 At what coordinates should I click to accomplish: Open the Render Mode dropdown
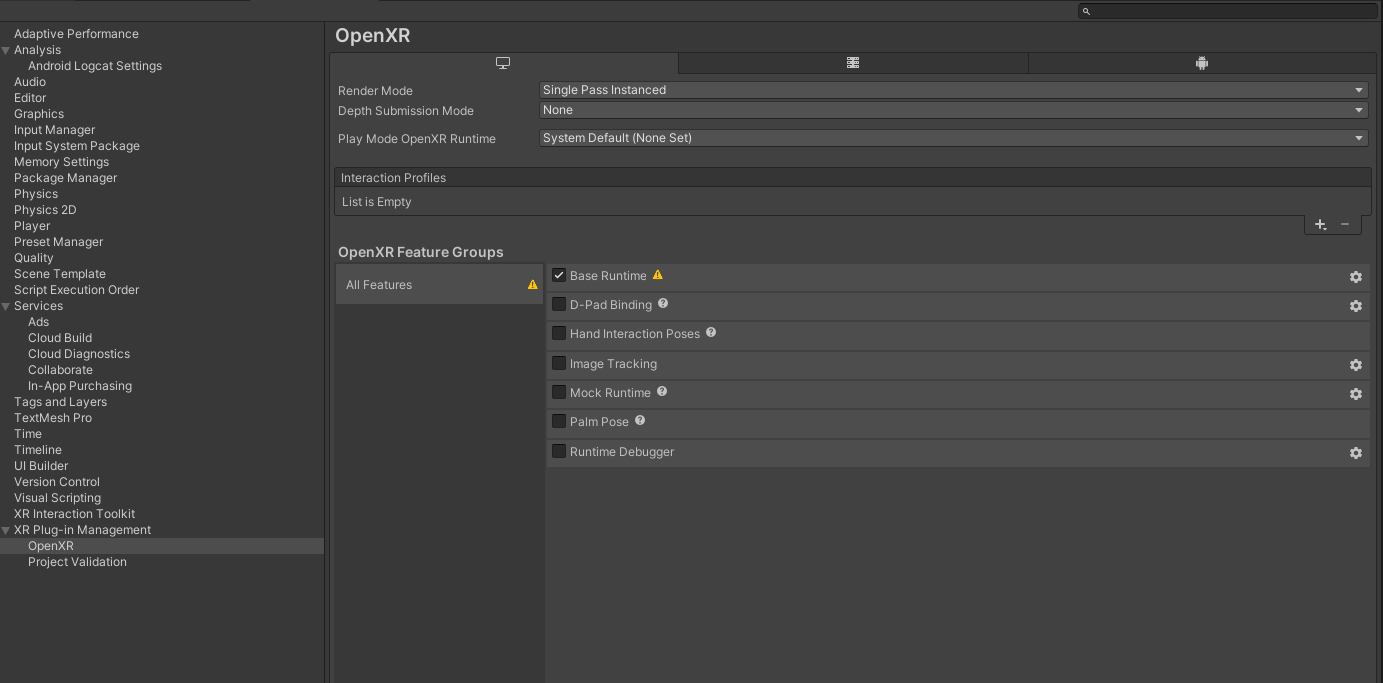tap(954, 90)
